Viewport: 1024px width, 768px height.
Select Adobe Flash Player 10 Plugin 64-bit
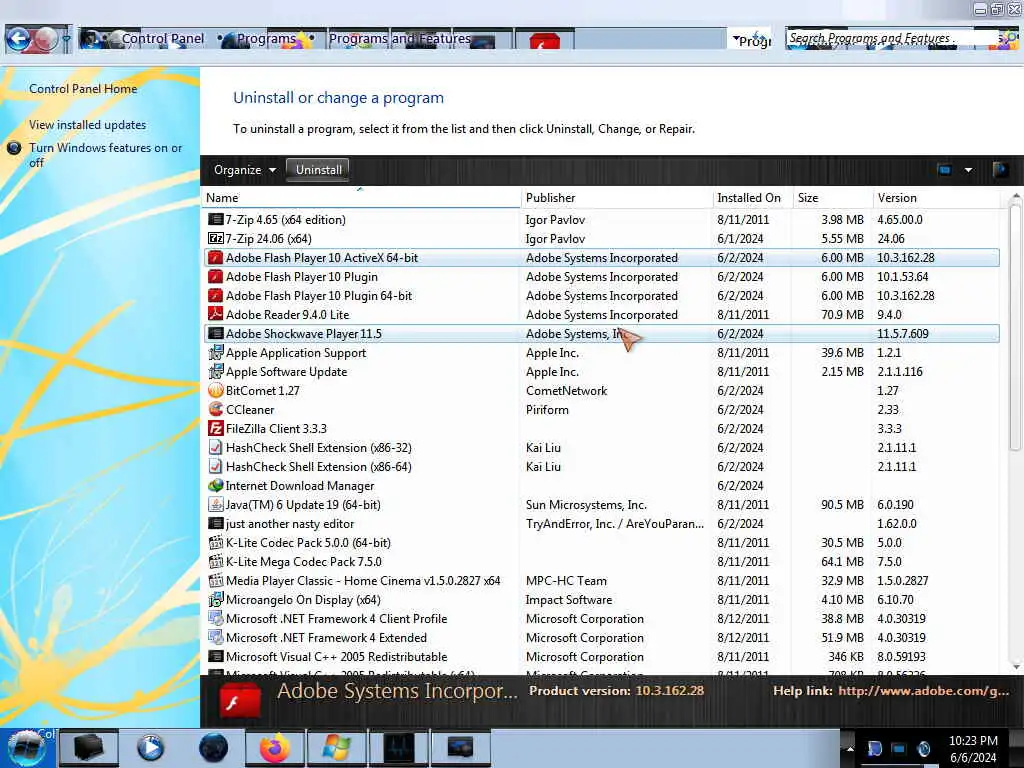[601, 295]
